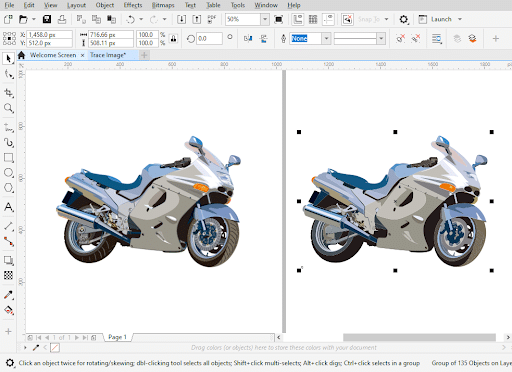
Task: Toggle show guidelines button
Action: click(x=328, y=19)
